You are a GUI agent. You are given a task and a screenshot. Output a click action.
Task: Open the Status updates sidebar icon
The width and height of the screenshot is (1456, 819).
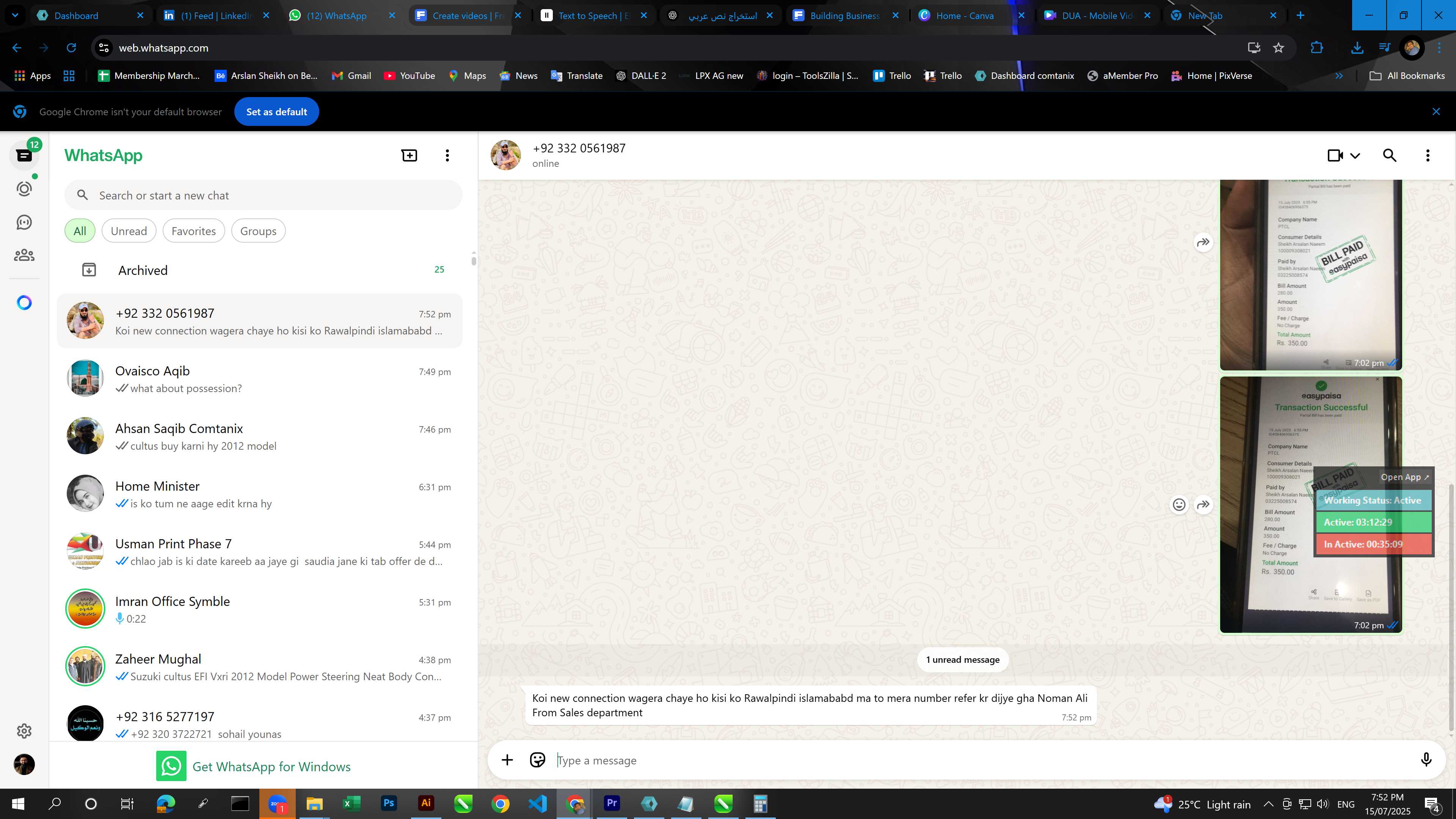pos(24,188)
